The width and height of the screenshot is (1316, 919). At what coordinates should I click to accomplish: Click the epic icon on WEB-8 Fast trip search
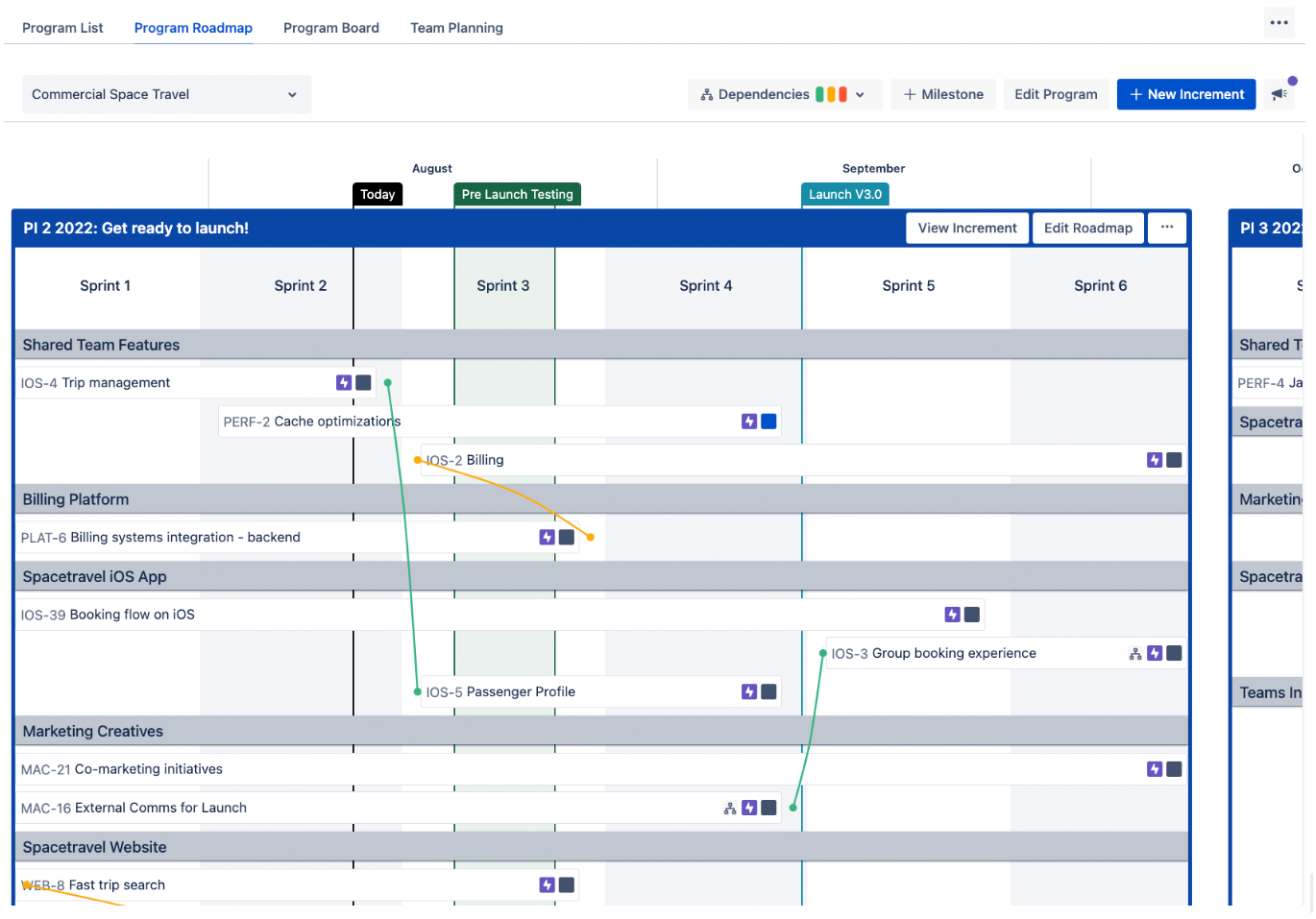click(x=548, y=884)
